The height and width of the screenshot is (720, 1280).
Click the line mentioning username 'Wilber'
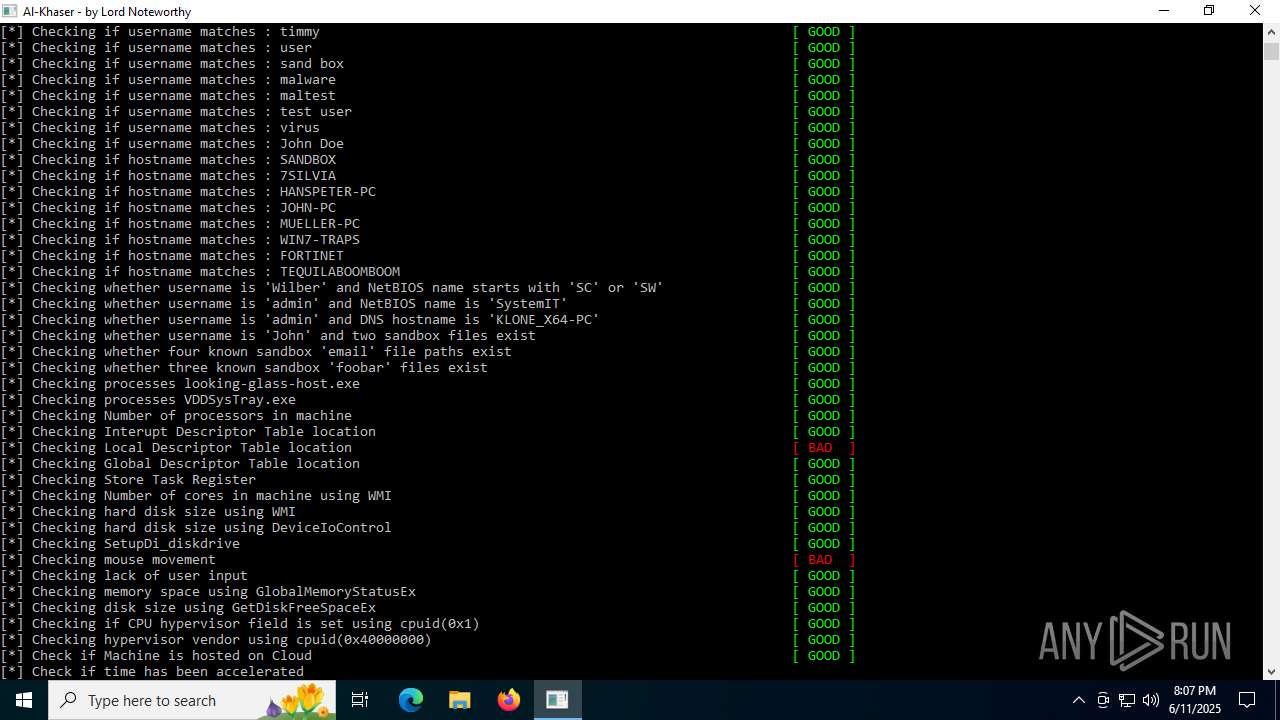pyautogui.click(x=332, y=288)
